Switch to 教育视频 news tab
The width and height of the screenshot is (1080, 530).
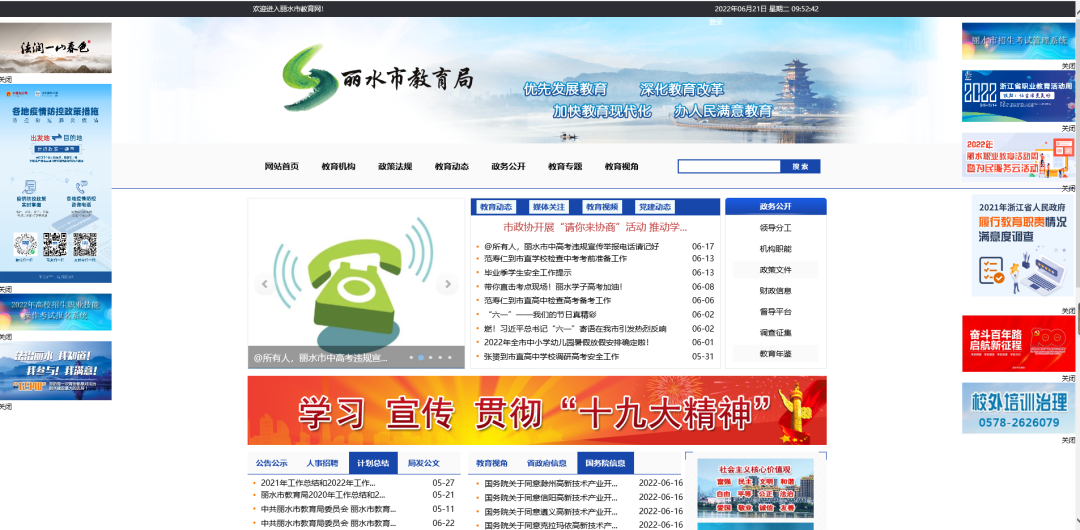point(601,207)
